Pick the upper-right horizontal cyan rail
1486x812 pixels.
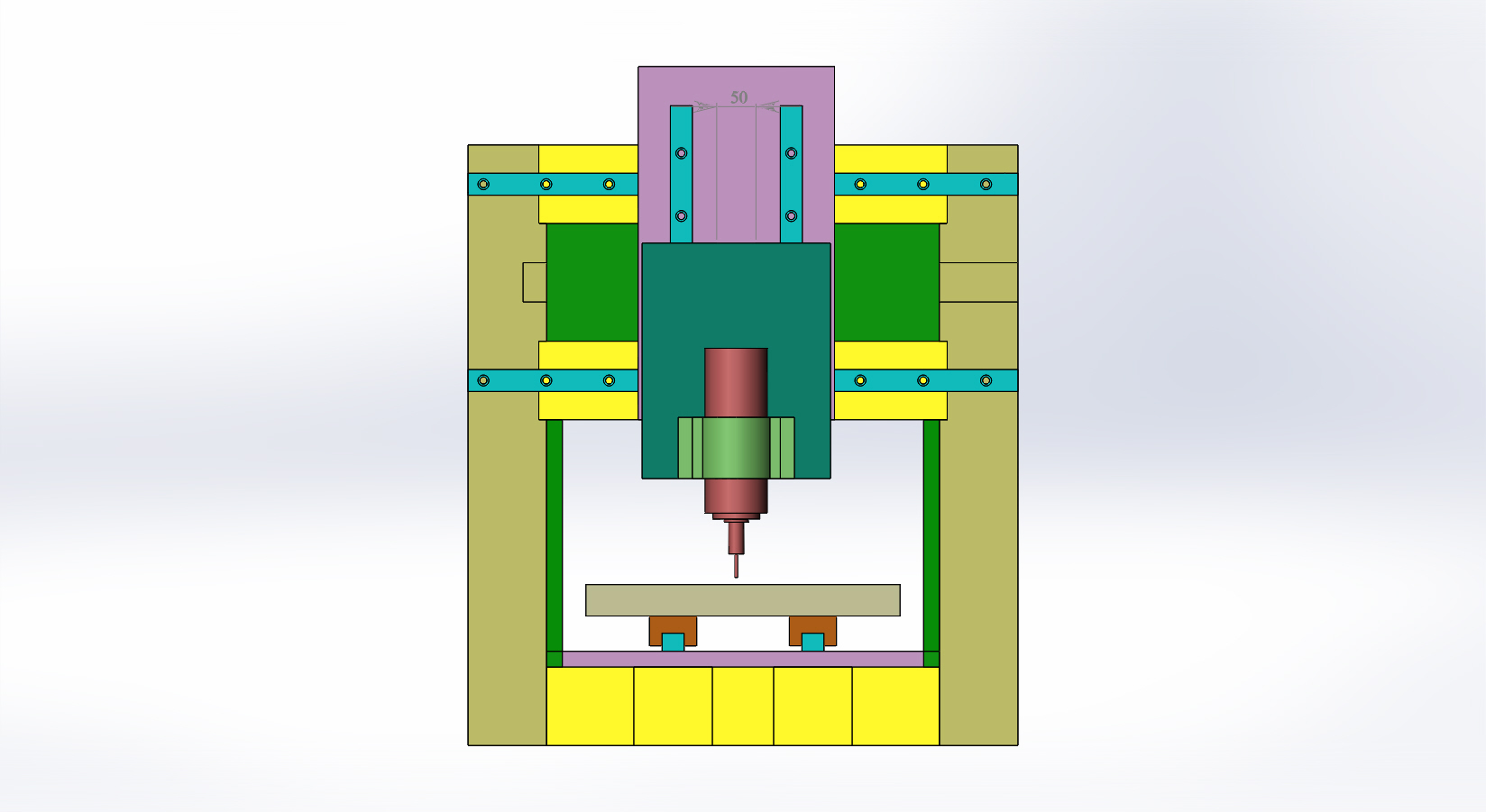(926, 184)
